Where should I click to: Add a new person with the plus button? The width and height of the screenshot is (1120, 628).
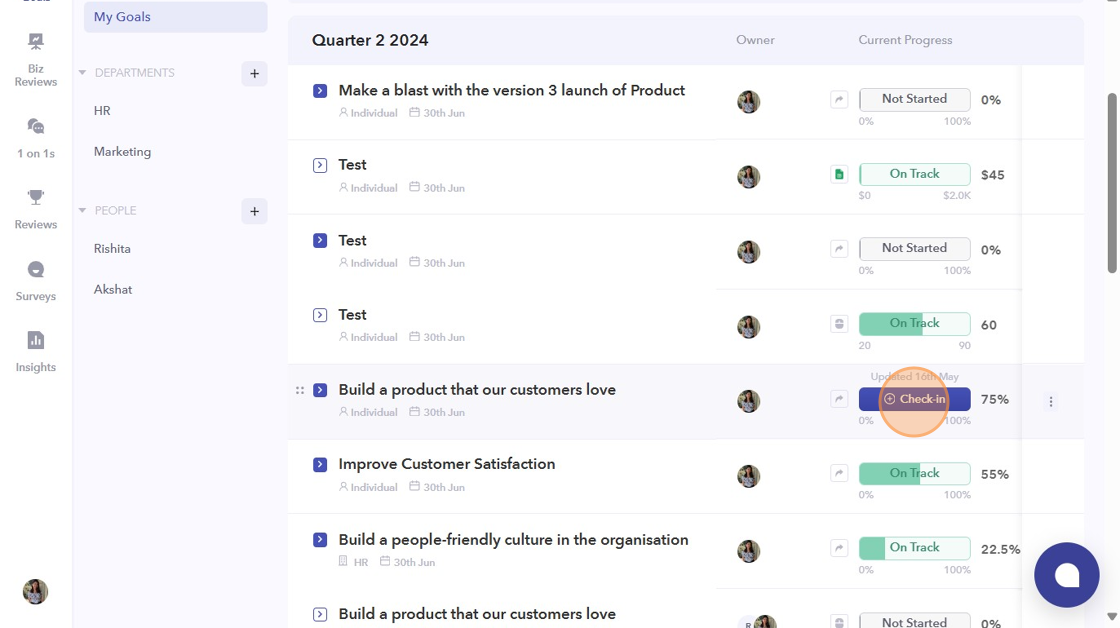(x=254, y=211)
